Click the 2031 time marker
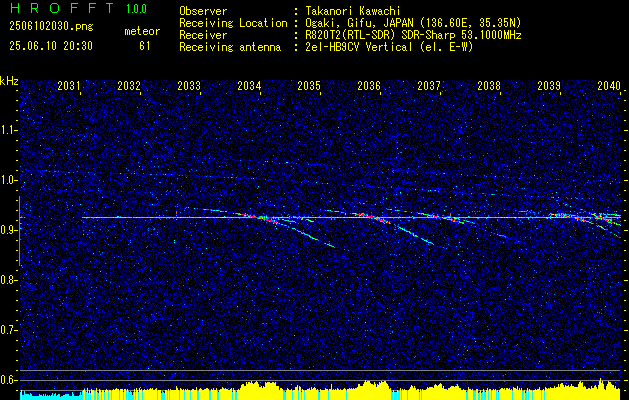 coord(69,85)
